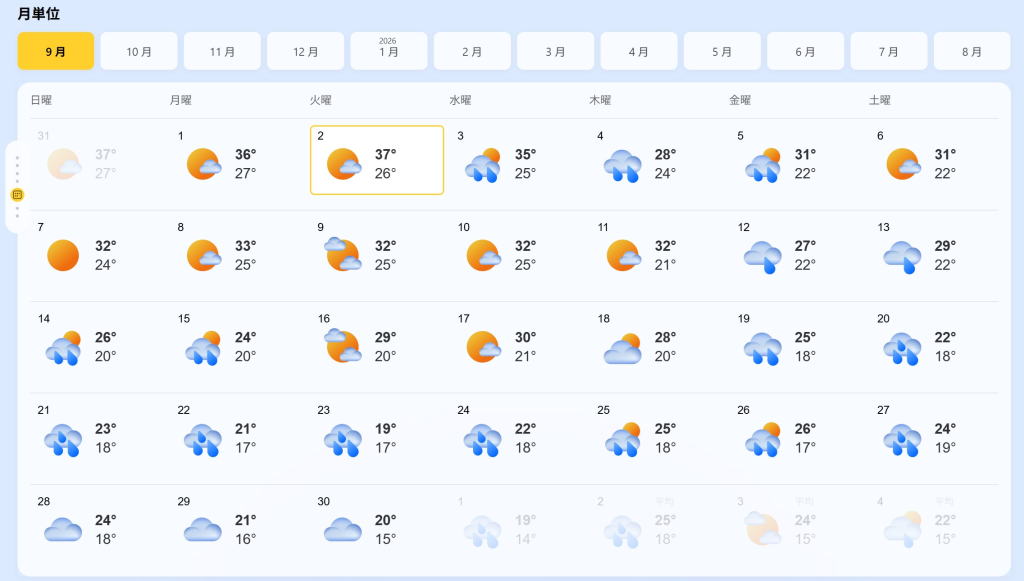Select the 12月 month tab
The width and height of the screenshot is (1024, 581).
306,51
